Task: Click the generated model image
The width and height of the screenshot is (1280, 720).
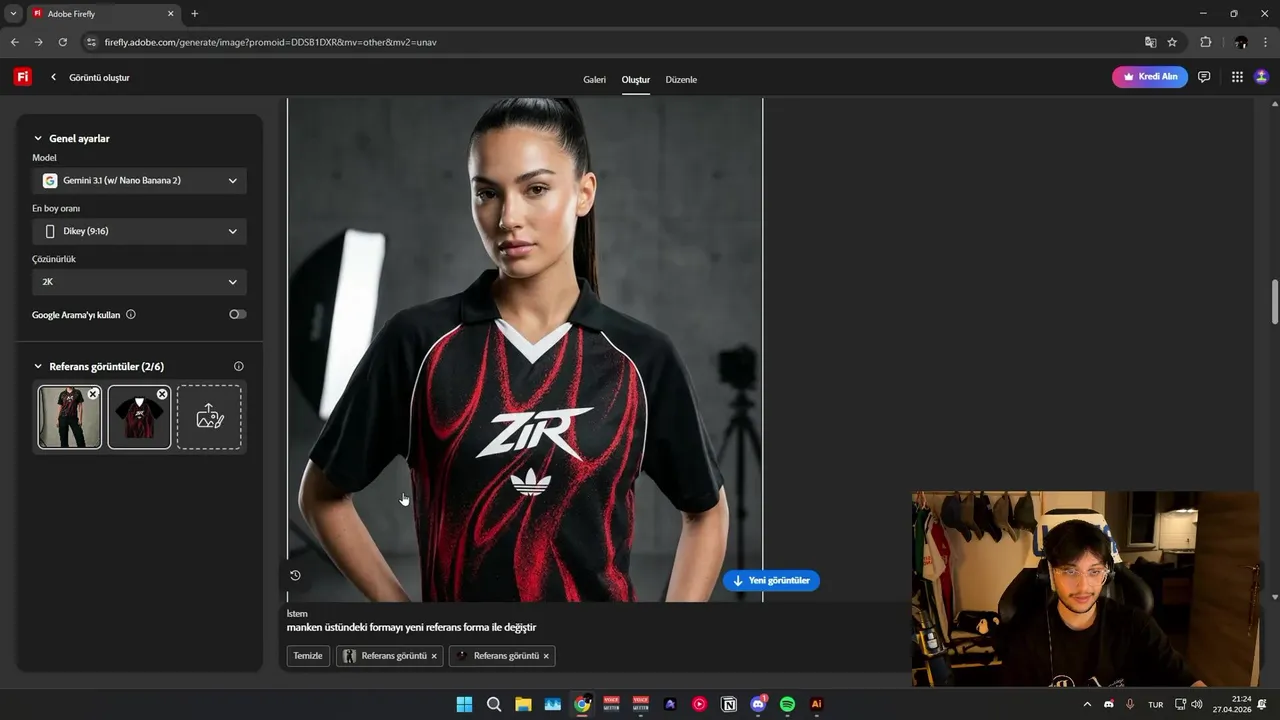Action: [525, 350]
